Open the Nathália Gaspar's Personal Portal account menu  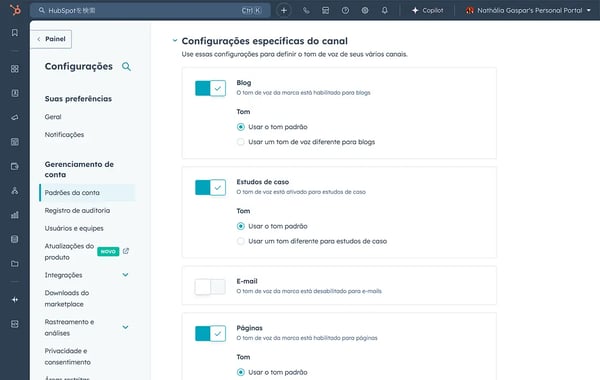coord(528,11)
